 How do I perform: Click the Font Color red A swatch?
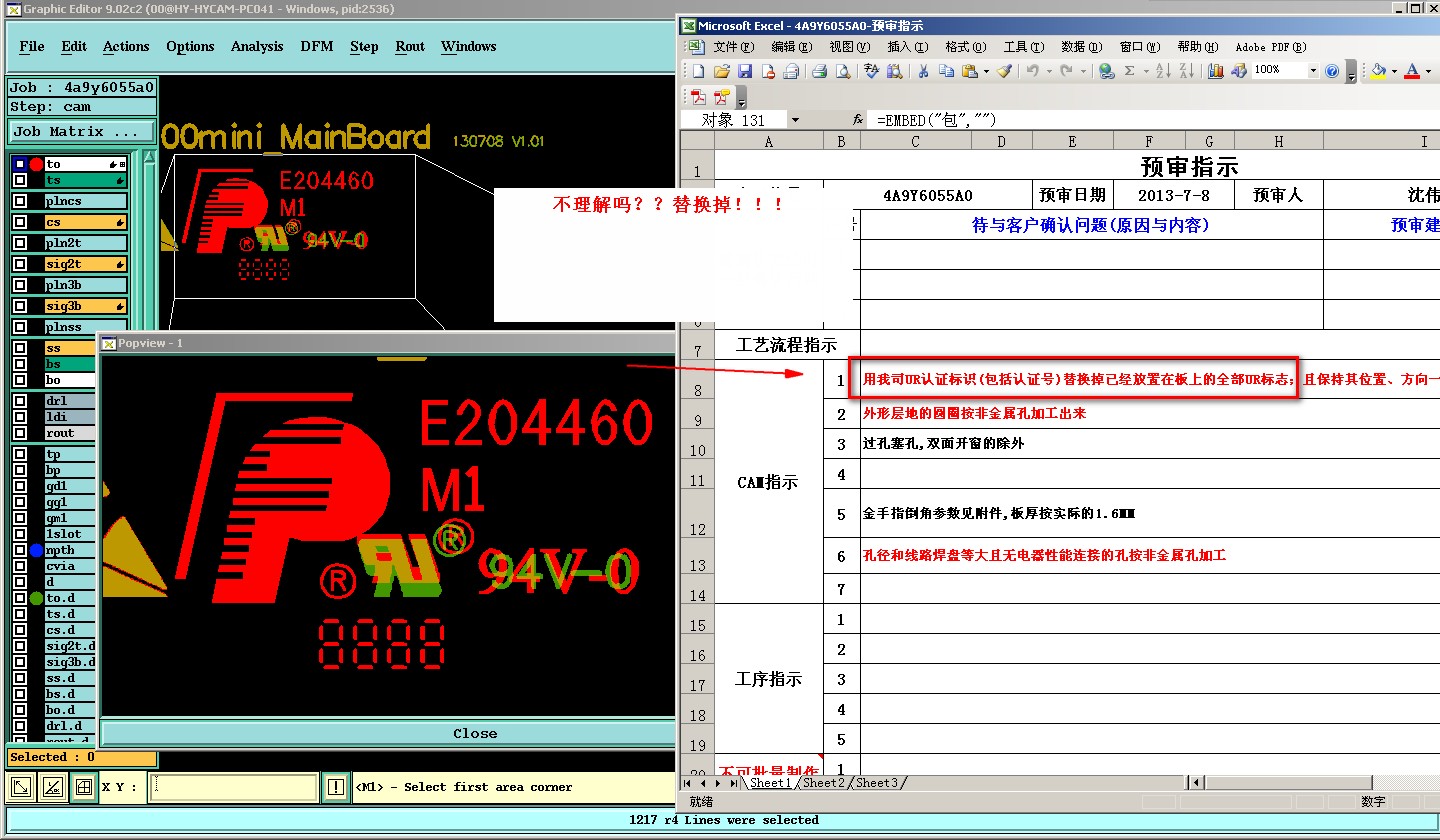[1412, 71]
